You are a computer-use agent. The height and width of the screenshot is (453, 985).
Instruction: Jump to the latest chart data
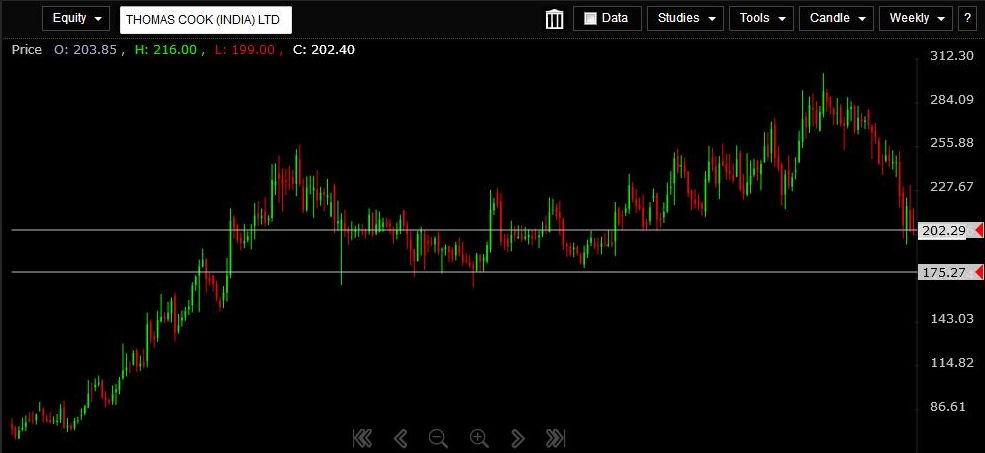pyautogui.click(x=555, y=437)
